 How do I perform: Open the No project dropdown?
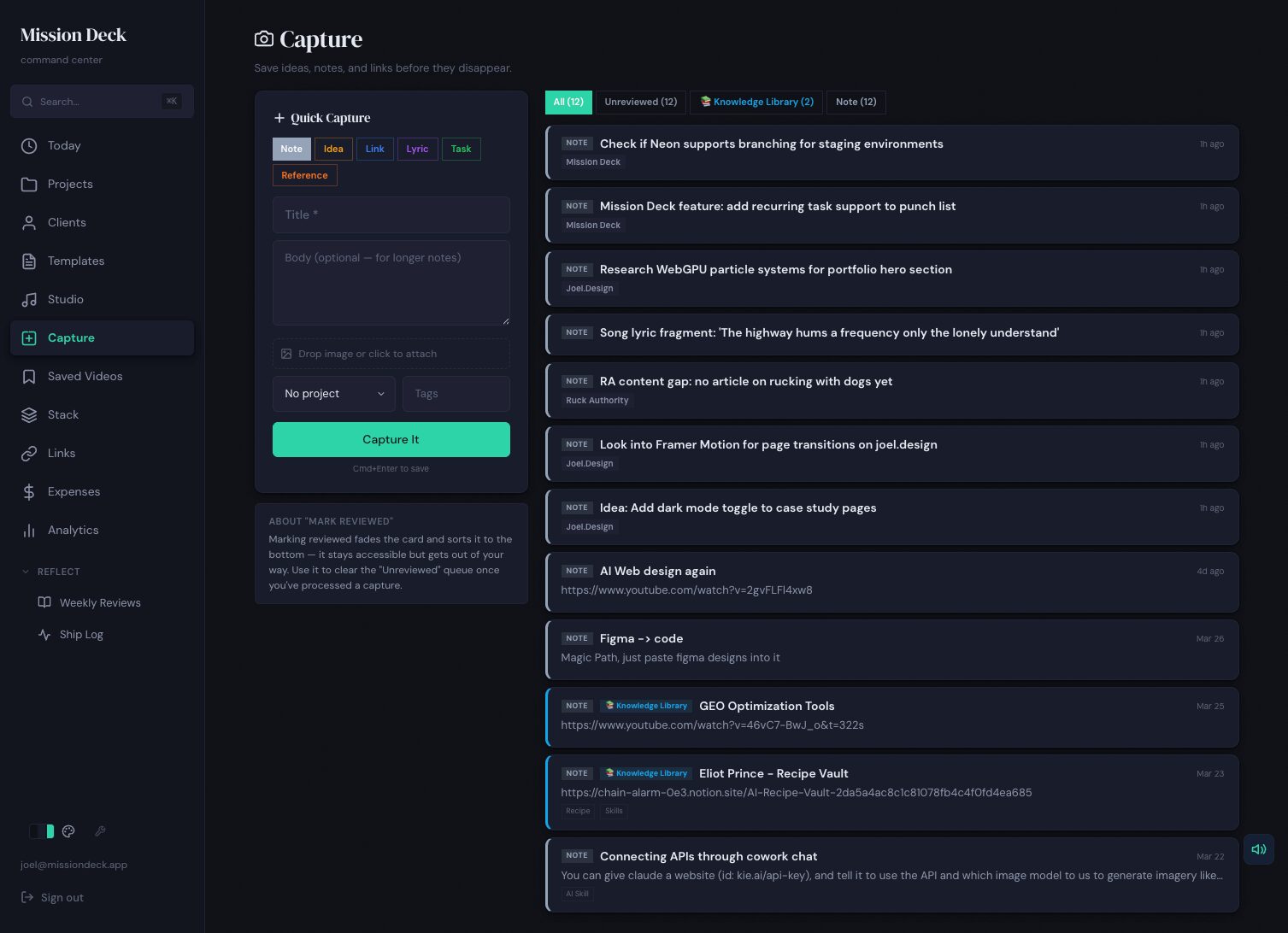pyautogui.click(x=333, y=394)
